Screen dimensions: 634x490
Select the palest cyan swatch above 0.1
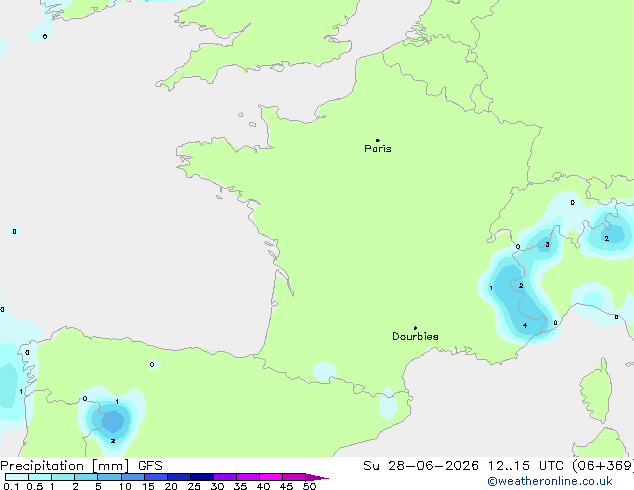tap(17, 477)
